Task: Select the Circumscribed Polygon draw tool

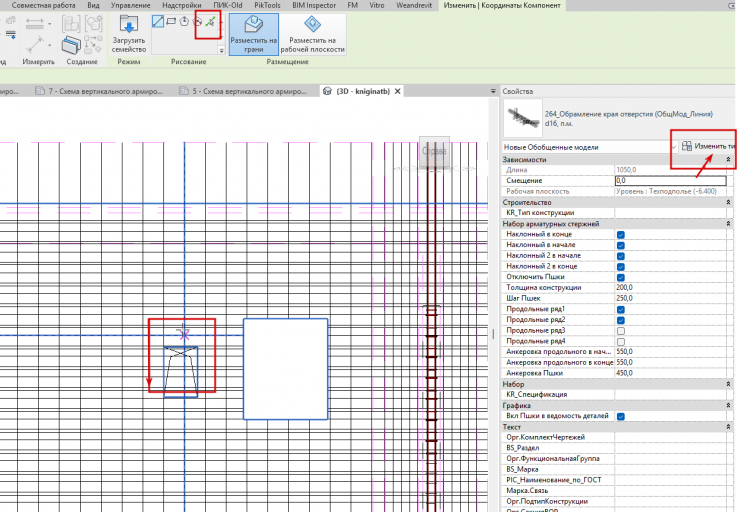Action: [197, 22]
